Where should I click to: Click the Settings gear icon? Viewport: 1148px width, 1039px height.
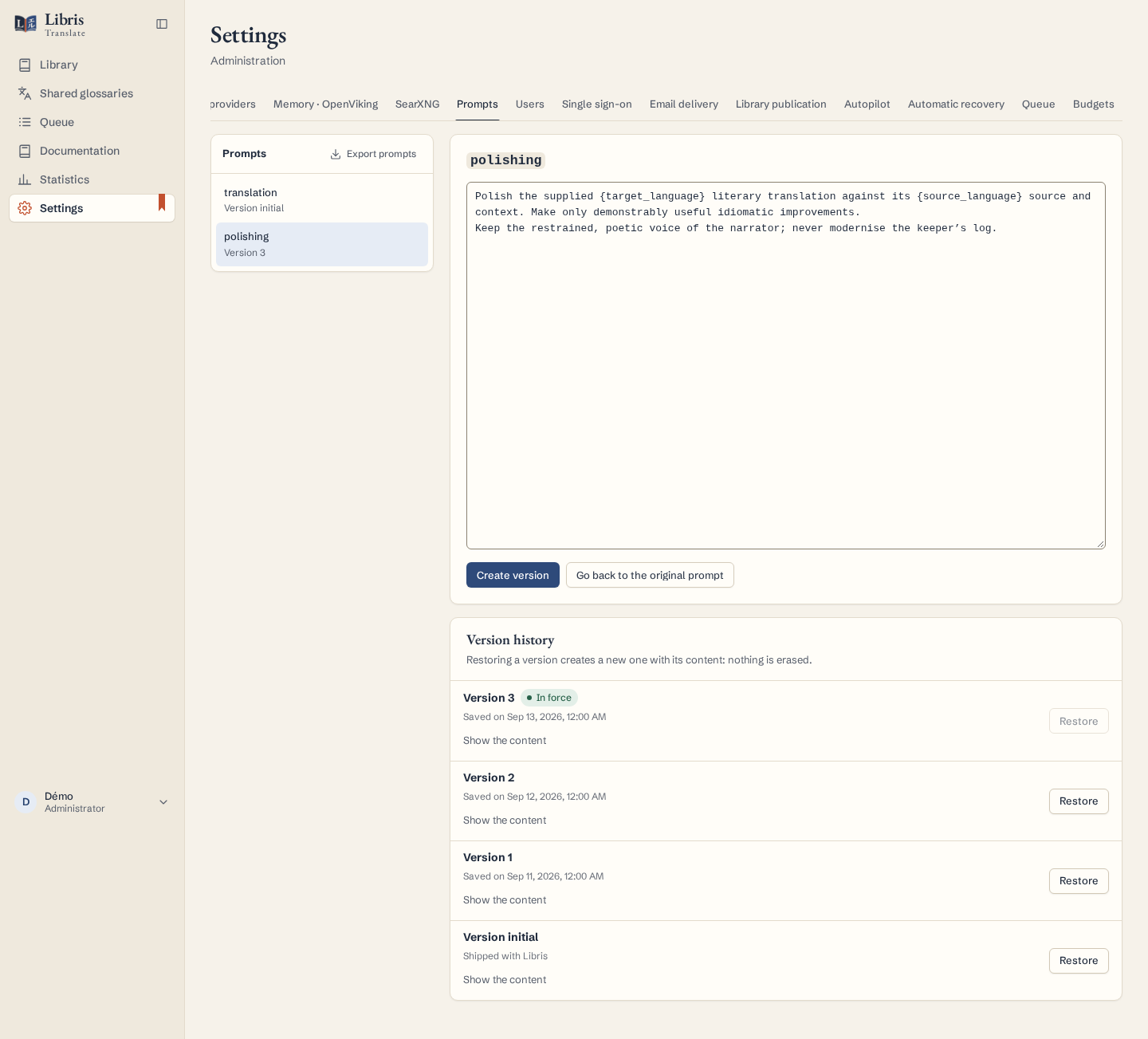click(x=25, y=208)
